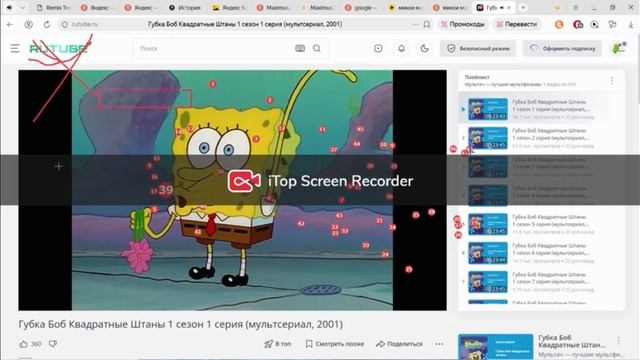Reload the page with the refresh icon
640x360 pixels.
(47, 24)
